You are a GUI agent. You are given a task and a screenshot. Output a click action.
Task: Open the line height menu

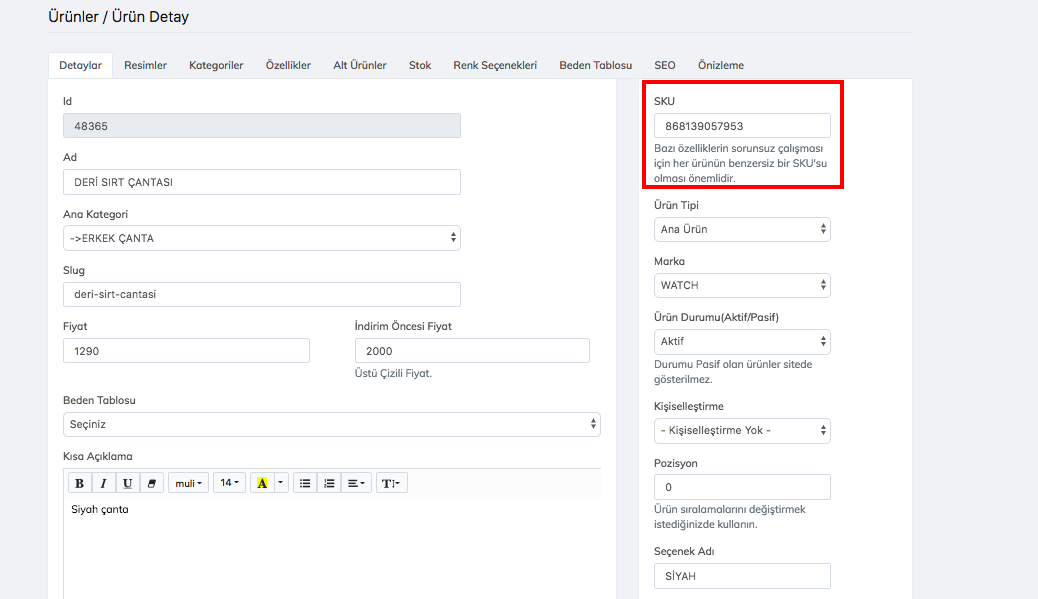tap(392, 483)
